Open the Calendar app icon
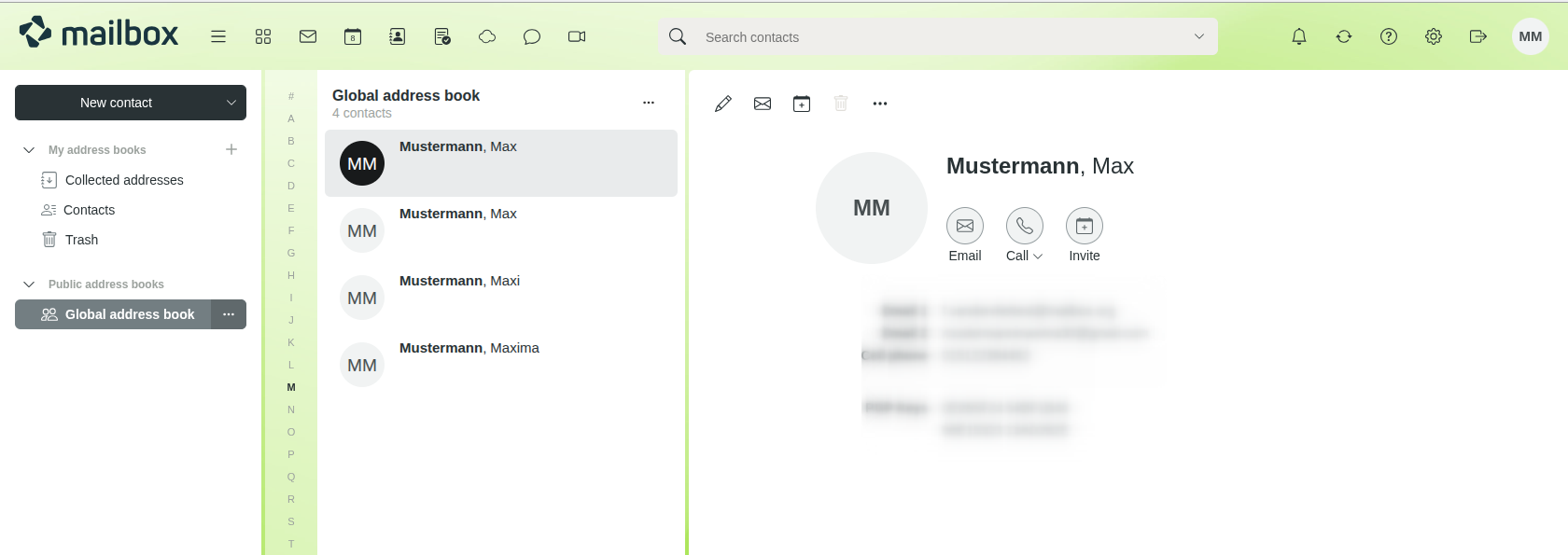The width and height of the screenshot is (1568, 555). [353, 36]
